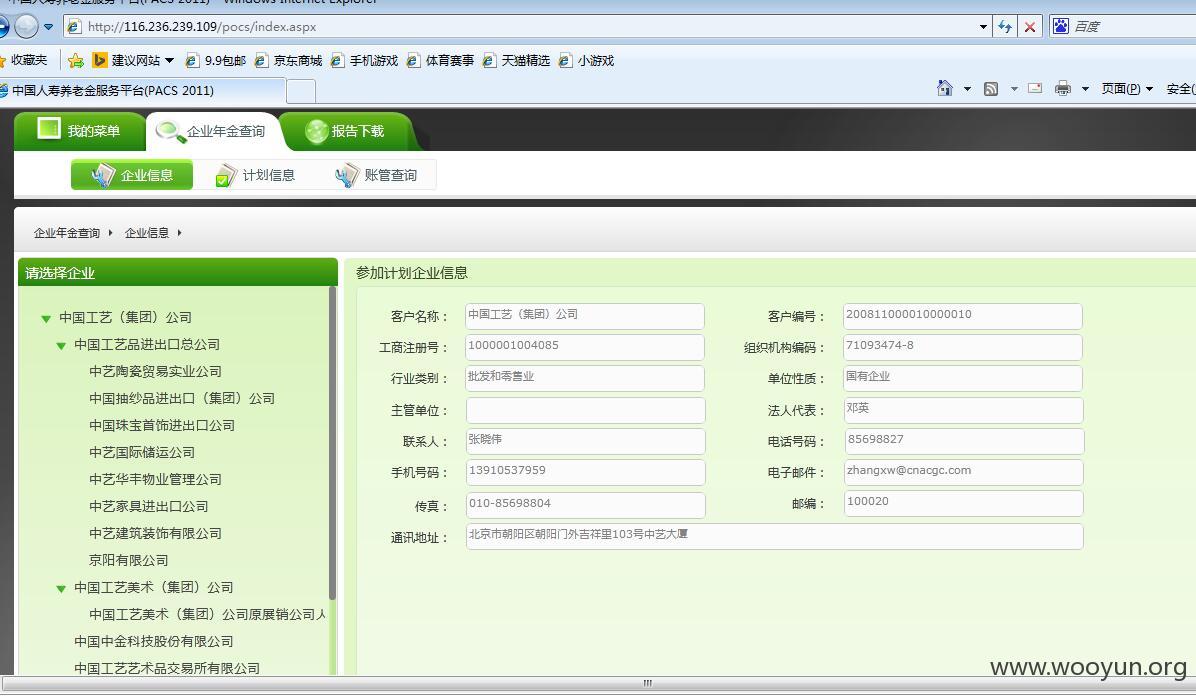
Task: Click the 客户编号 field
Action: [963, 316]
